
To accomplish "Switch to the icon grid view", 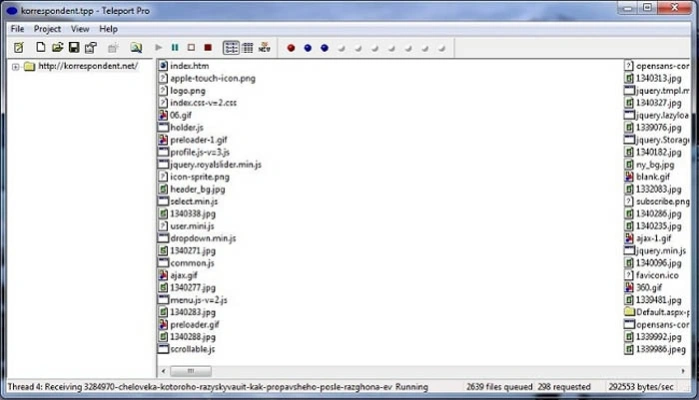I will tap(248, 47).
